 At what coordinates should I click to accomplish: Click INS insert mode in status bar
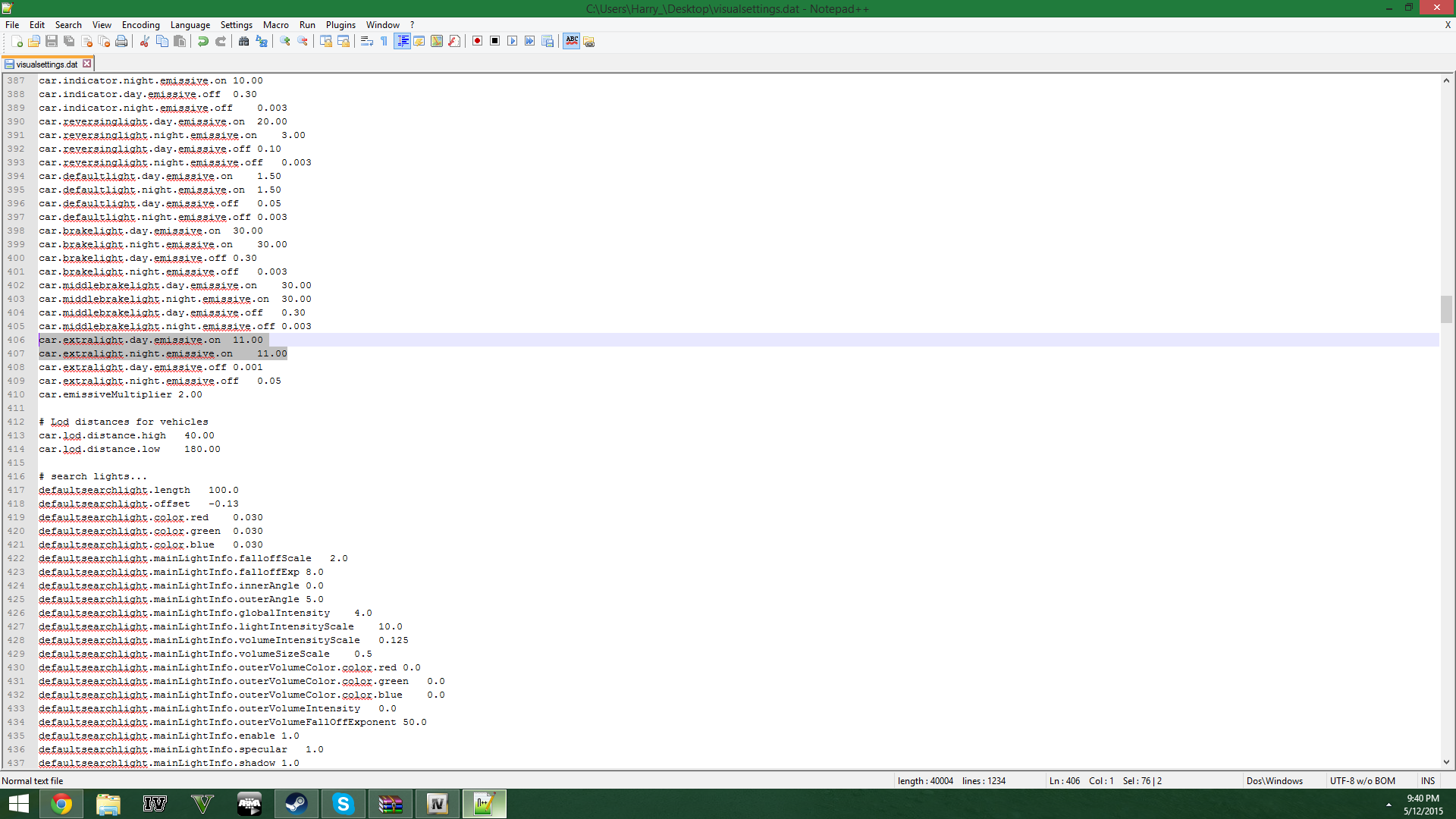point(1428,780)
